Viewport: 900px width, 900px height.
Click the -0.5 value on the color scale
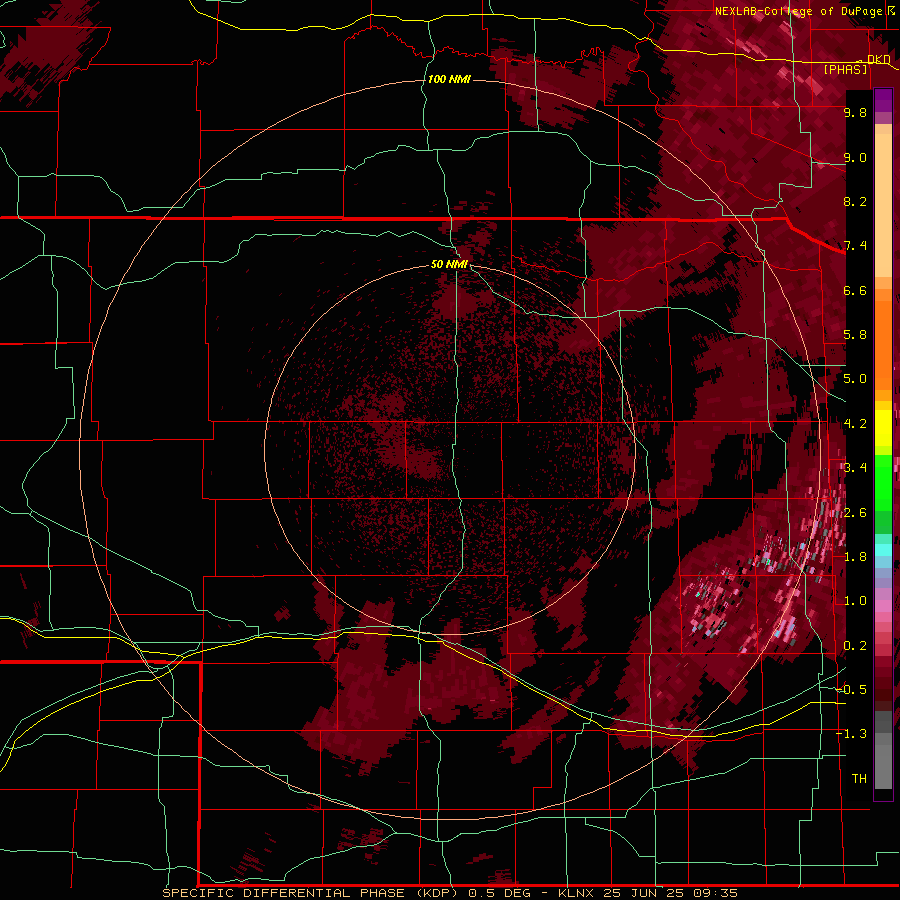tap(851, 690)
